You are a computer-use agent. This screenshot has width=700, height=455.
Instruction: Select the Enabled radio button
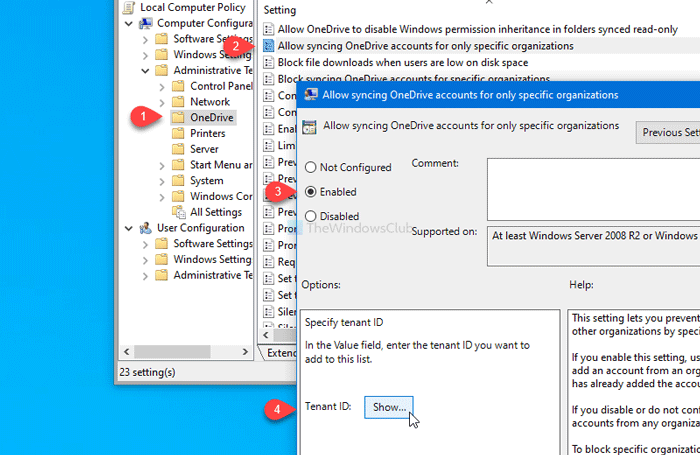pyautogui.click(x=310, y=192)
